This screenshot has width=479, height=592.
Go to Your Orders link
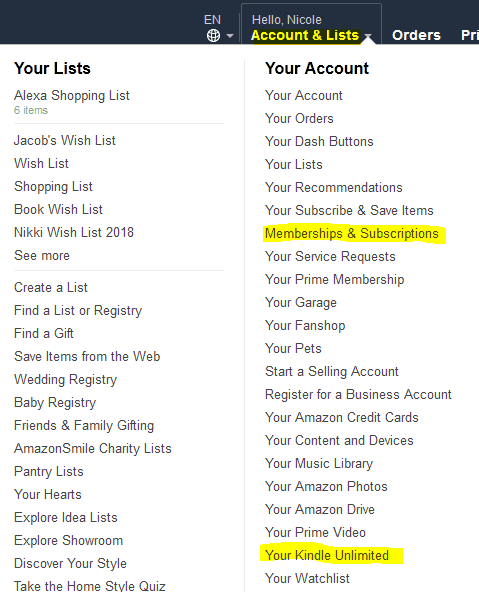click(299, 119)
